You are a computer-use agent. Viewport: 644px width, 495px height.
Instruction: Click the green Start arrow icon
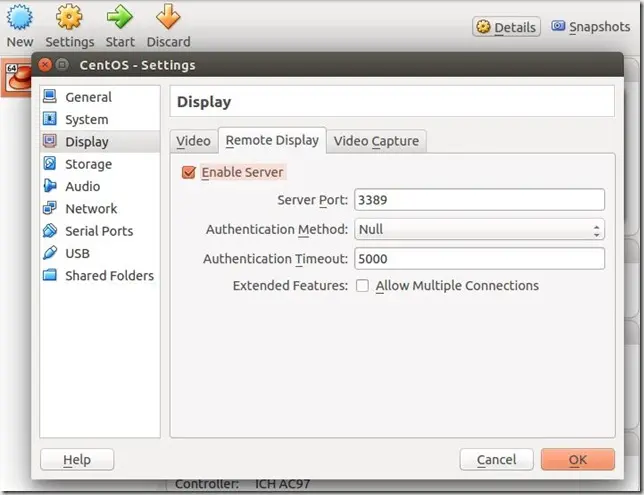point(120,17)
